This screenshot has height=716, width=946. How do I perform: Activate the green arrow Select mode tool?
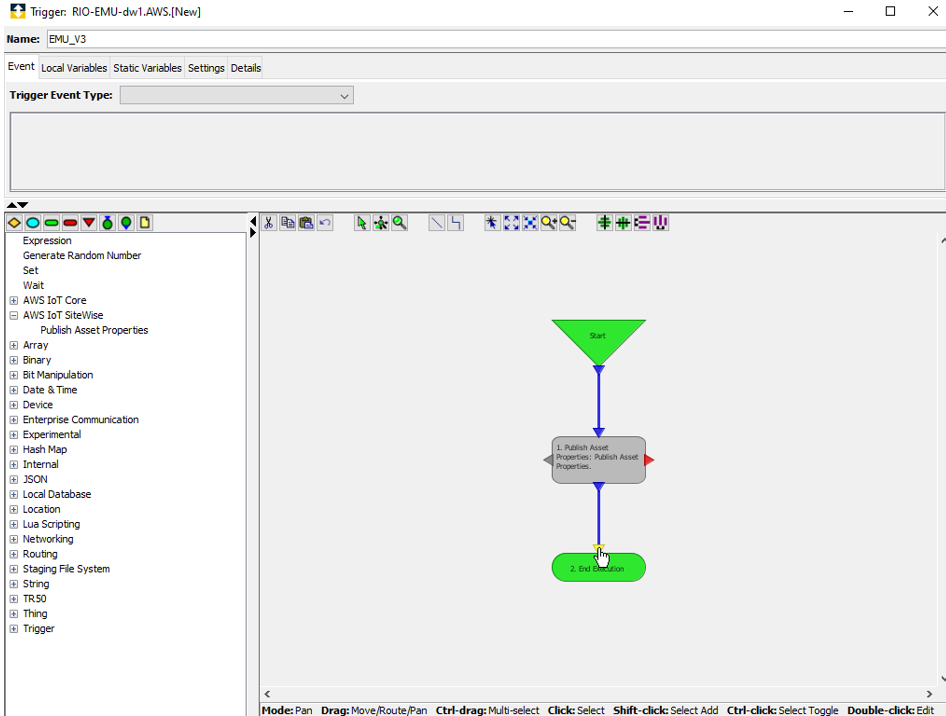click(x=362, y=223)
